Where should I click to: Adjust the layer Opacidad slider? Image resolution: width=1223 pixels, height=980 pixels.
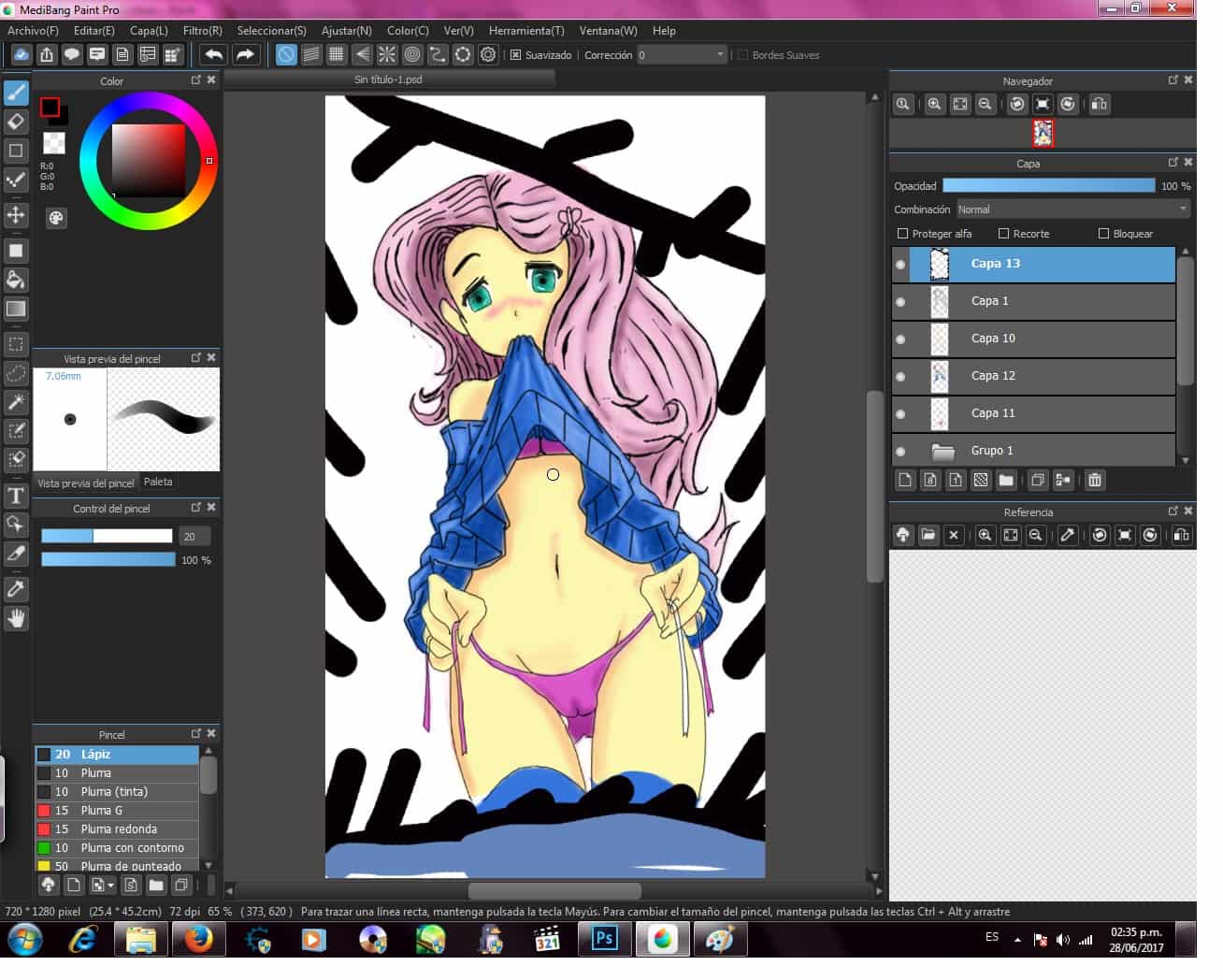coord(1048,185)
